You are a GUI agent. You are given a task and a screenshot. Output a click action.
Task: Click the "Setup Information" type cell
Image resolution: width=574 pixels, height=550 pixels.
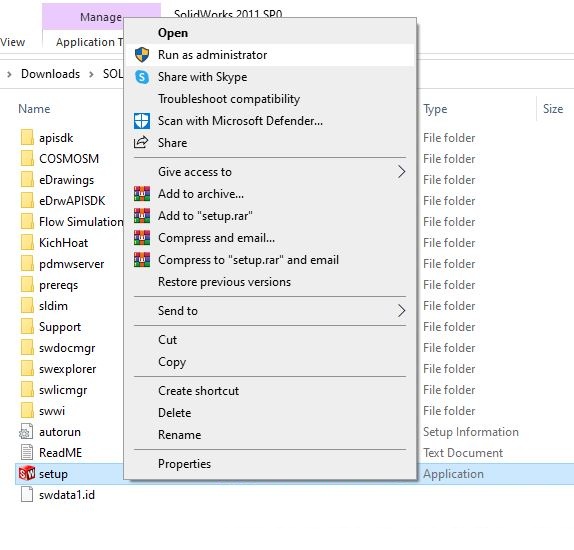click(471, 432)
